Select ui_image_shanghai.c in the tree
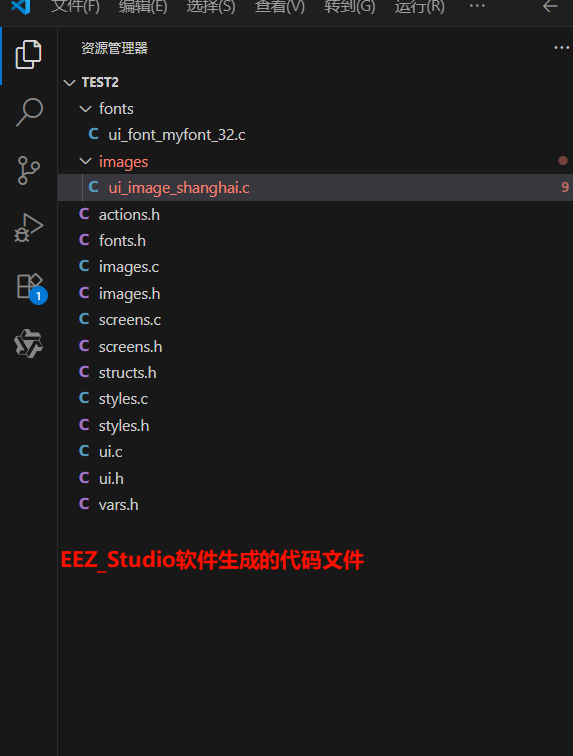 pyautogui.click(x=315, y=188)
